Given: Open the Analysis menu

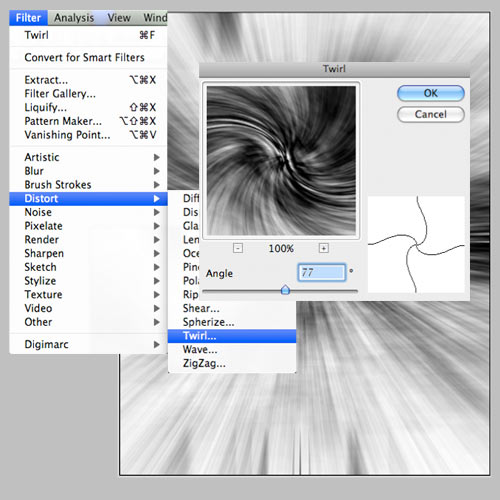Looking at the screenshot, I should 74,18.
